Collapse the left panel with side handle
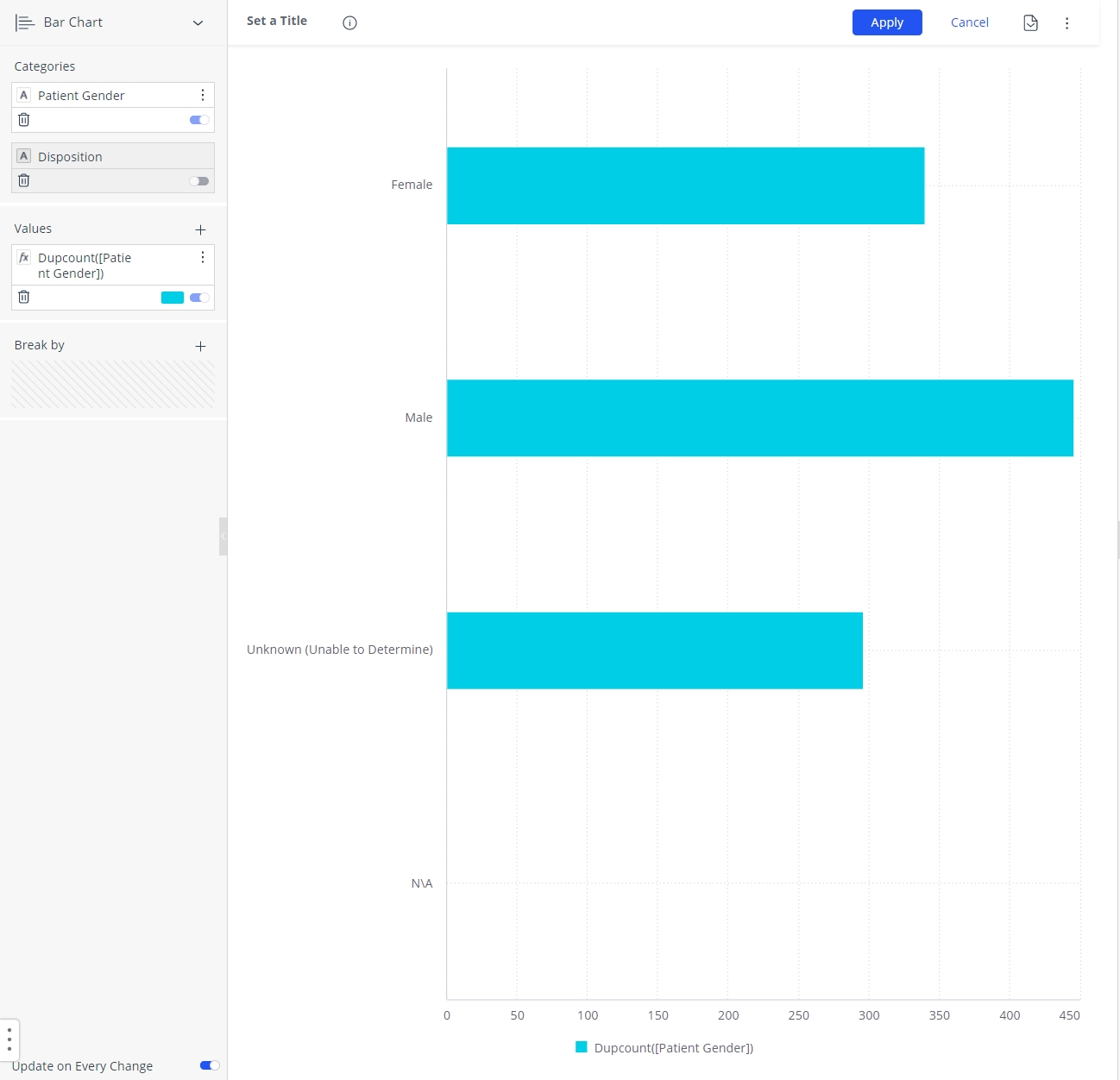Viewport: 1120px width, 1080px height. click(223, 537)
